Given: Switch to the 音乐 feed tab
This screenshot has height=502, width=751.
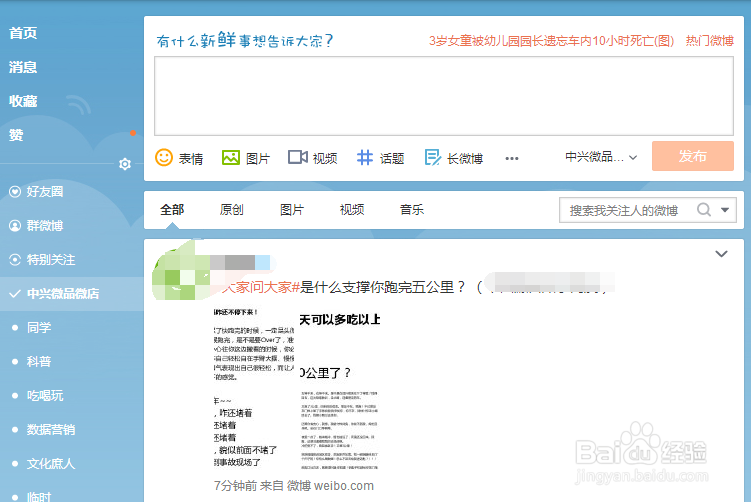Looking at the screenshot, I should tap(412, 210).
